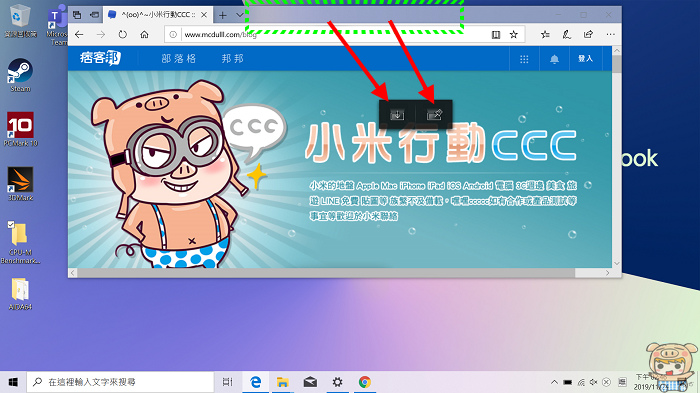Click the set these tabs aside icon
The width and height of the screenshot is (700, 393).
[94, 15]
